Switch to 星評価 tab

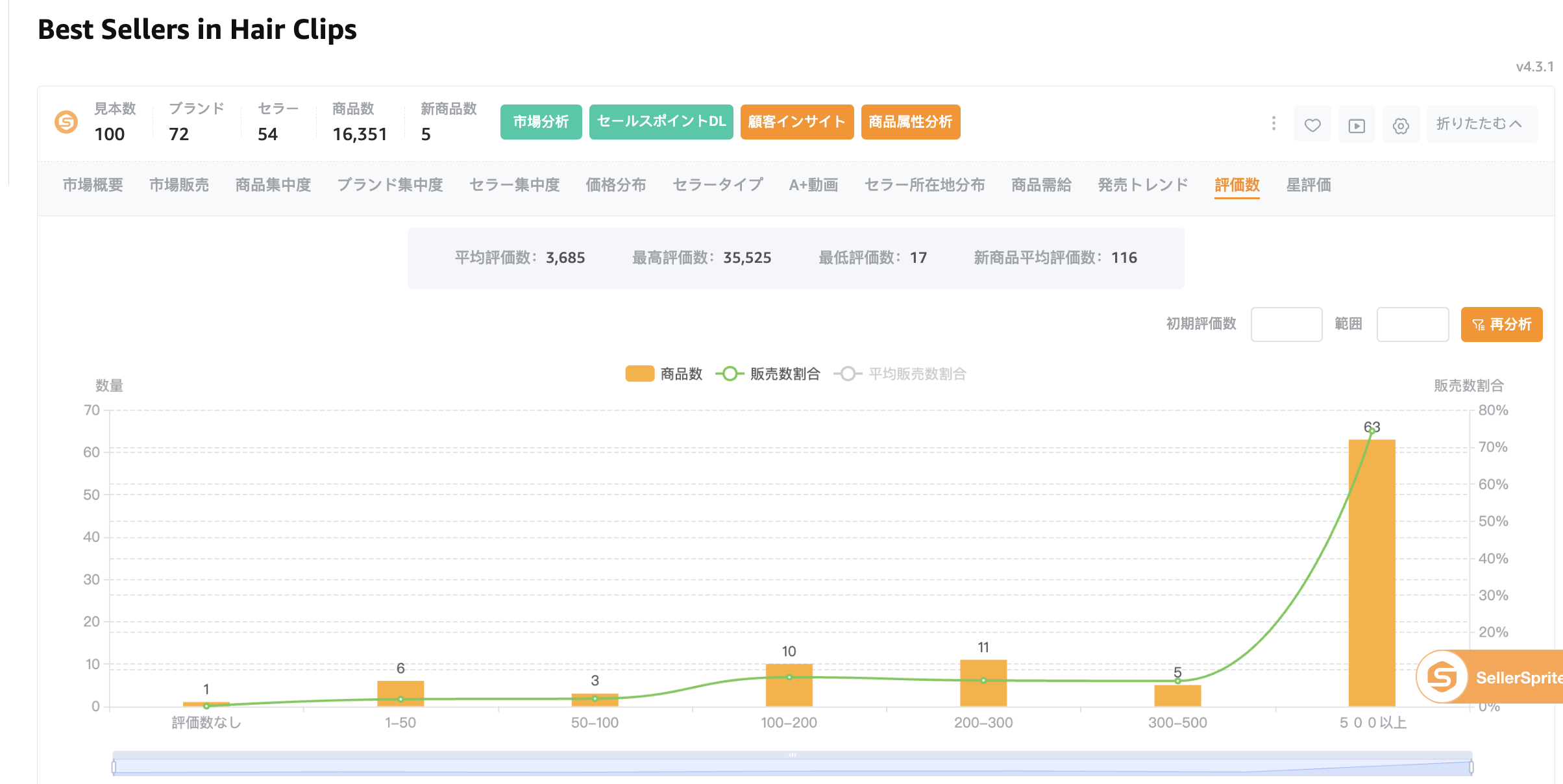pyautogui.click(x=1309, y=185)
